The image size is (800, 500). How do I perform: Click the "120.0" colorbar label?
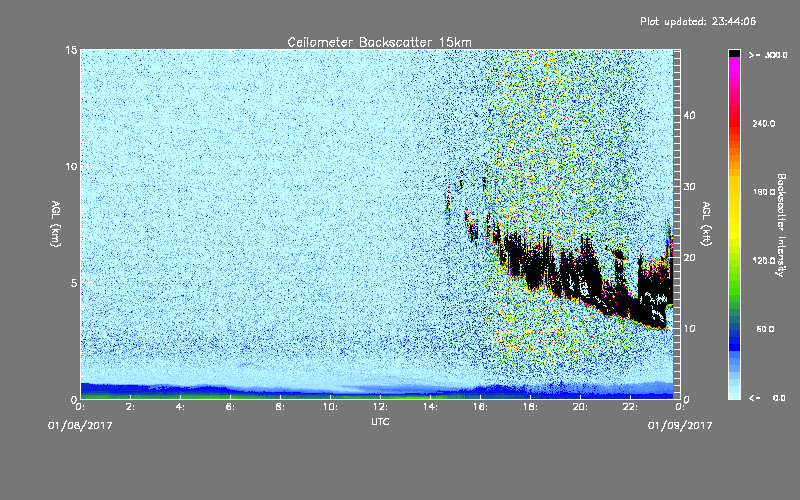[x=764, y=261]
